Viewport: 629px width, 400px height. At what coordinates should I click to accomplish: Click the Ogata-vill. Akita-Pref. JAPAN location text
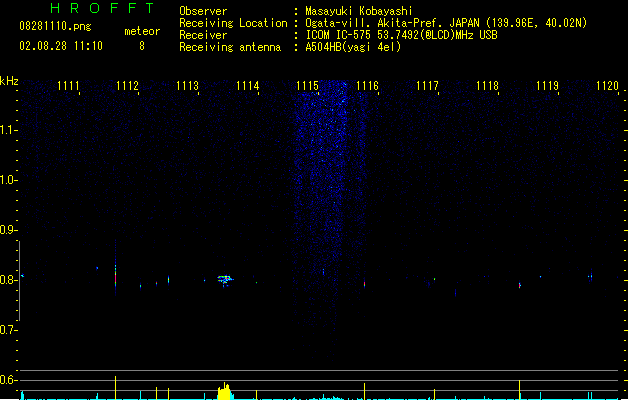pyautogui.click(x=446, y=23)
